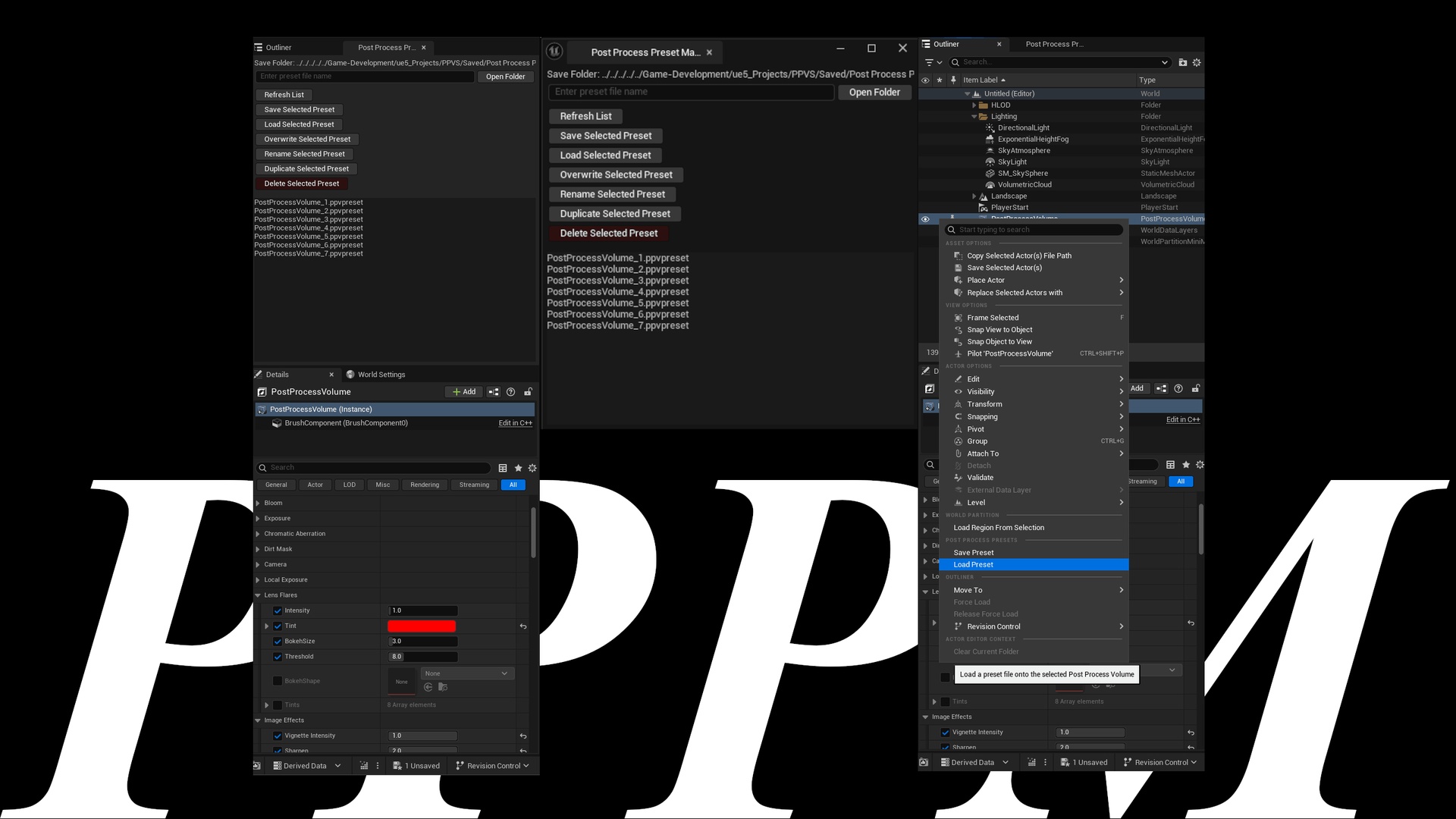Image resolution: width=1456 pixels, height=819 pixels.
Task: Click the context menu search box
Action: (1034, 230)
